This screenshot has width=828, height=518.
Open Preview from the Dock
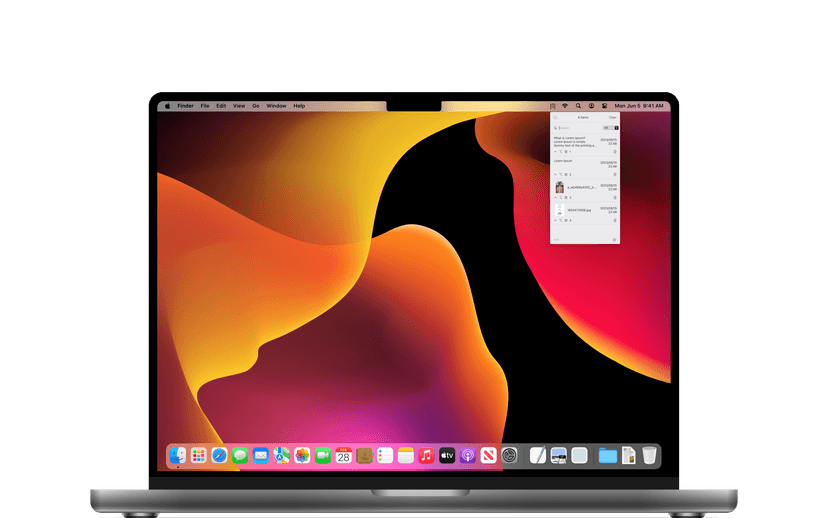(x=558, y=455)
